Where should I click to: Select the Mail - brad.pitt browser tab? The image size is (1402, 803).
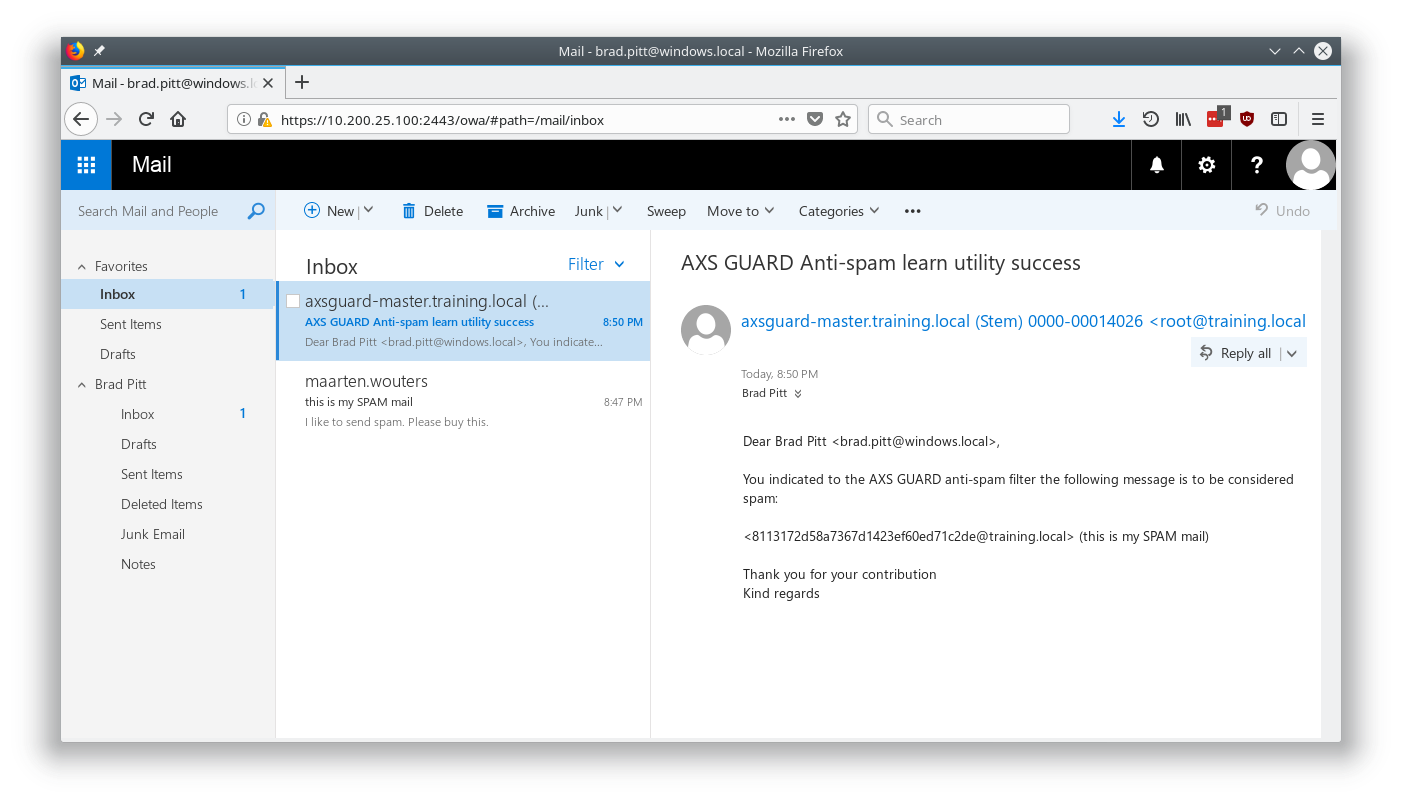click(x=174, y=83)
